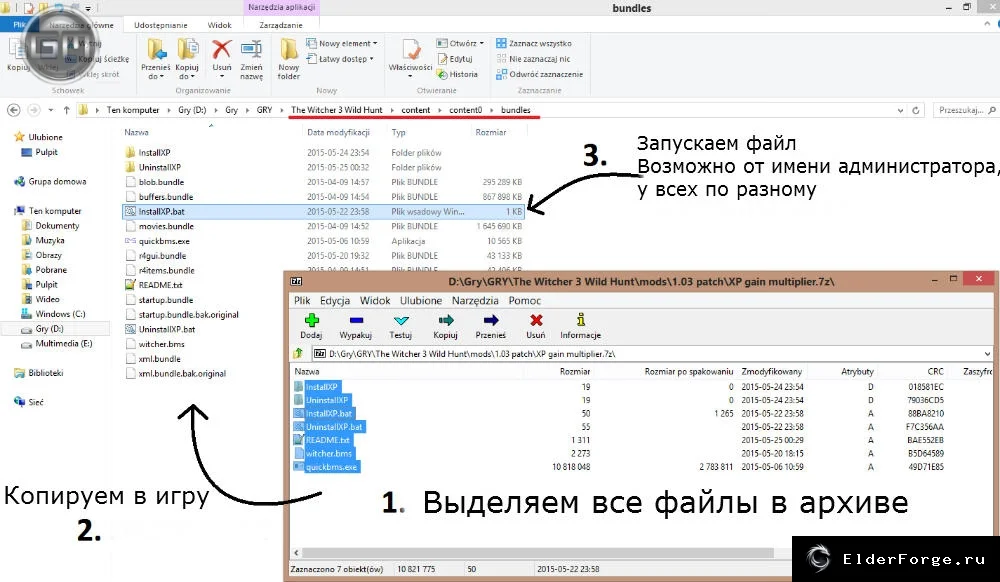Open the Narzędzia menu in 7-Zip

pyautogui.click(x=475, y=300)
